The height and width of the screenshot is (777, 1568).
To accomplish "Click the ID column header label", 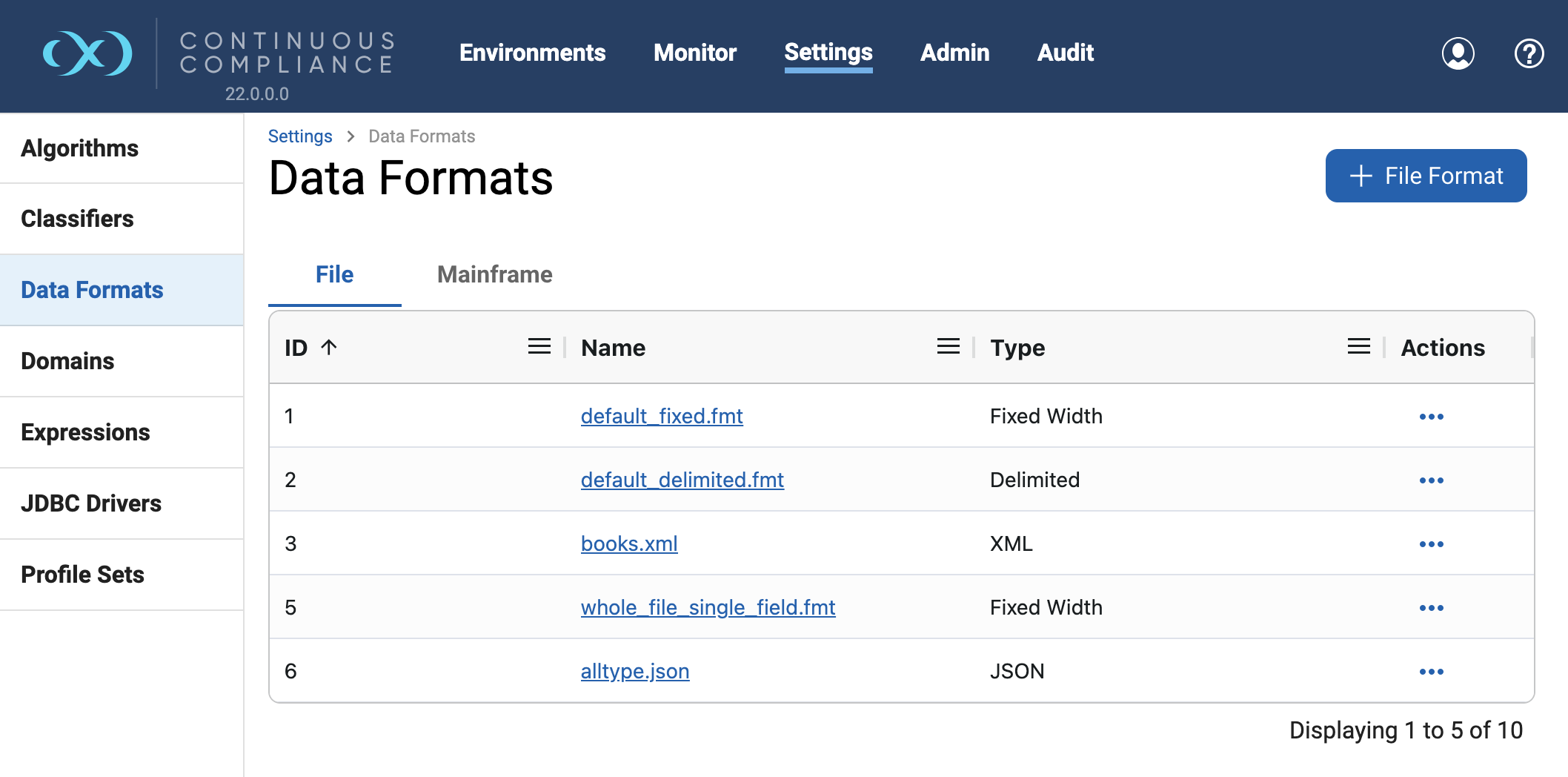I will [296, 348].
